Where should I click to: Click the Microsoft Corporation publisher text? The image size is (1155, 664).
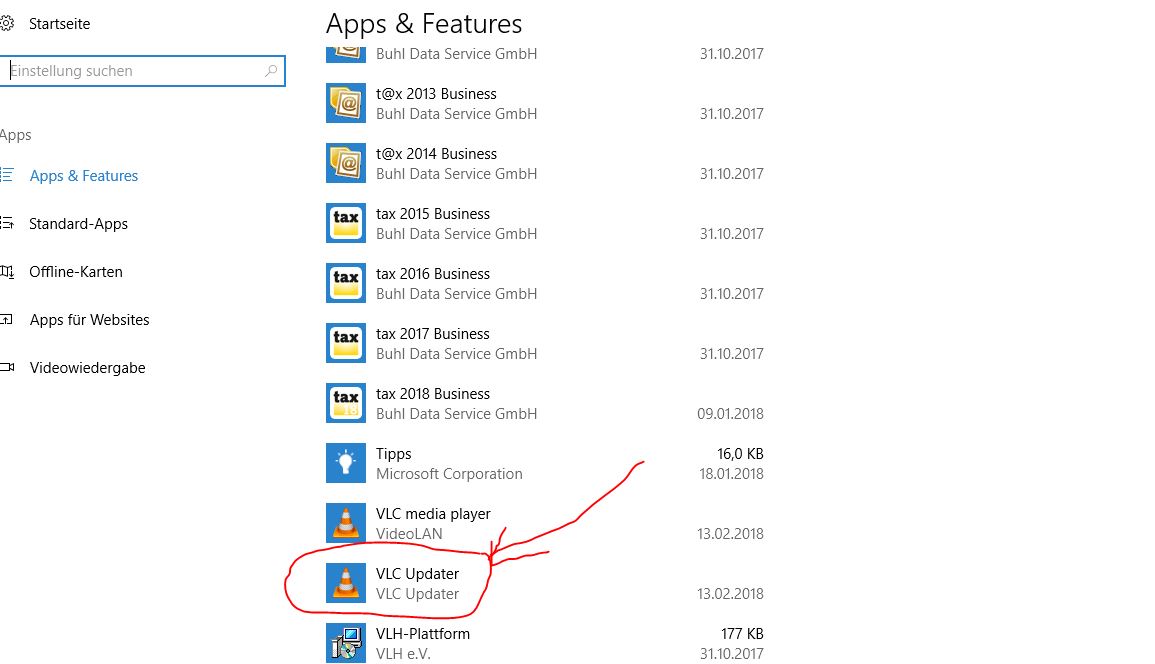pyautogui.click(x=449, y=474)
